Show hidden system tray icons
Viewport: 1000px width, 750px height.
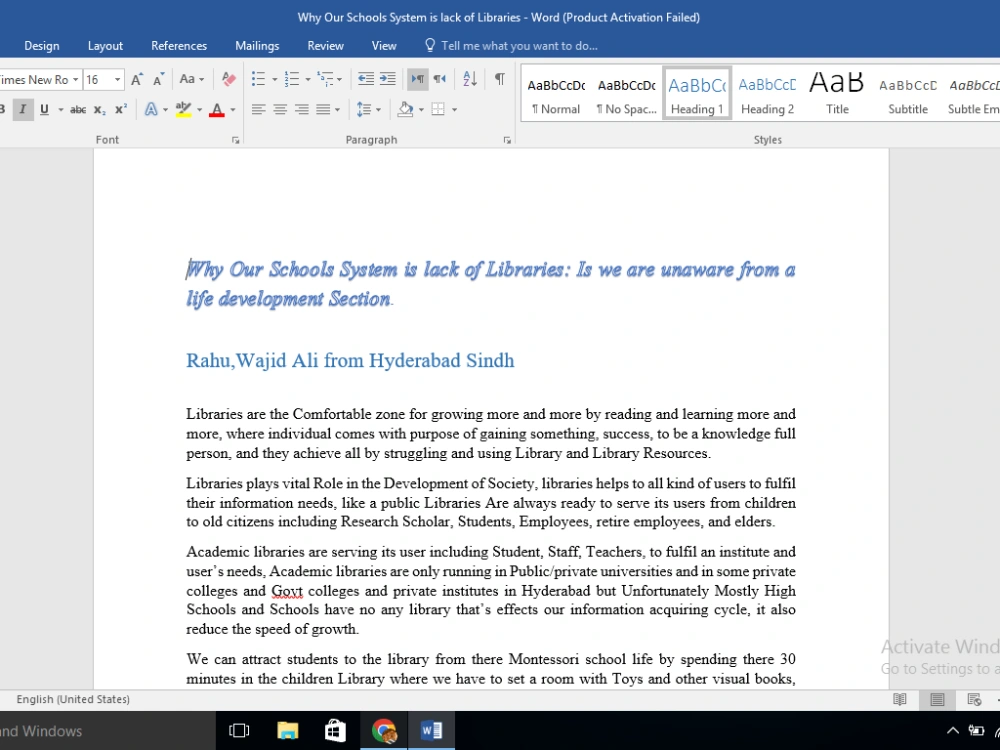[x=952, y=731]
